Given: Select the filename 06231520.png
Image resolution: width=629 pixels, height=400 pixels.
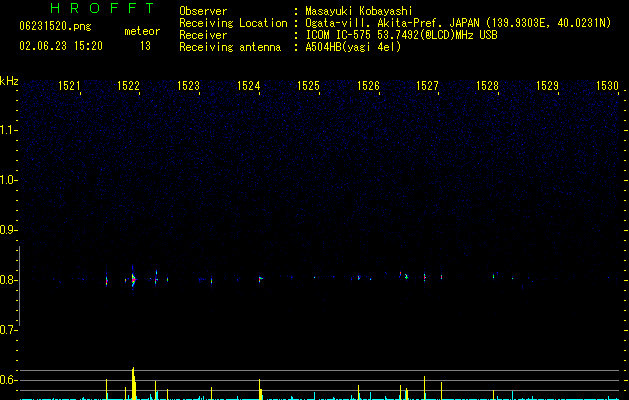Looking at the screenshot, I should [55, 26].
